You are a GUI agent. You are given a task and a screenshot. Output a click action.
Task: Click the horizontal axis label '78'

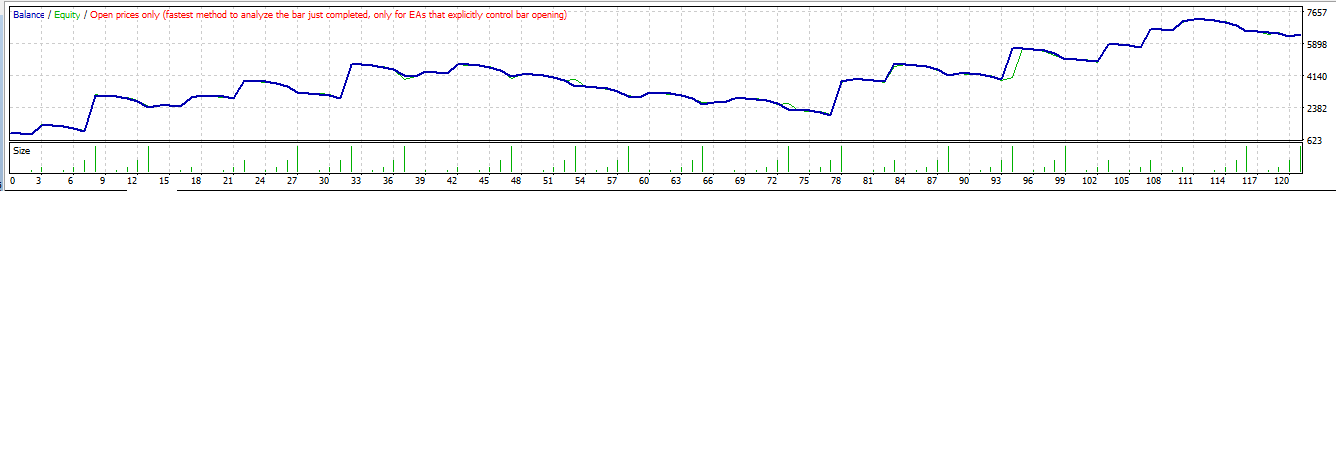(836, 181)
